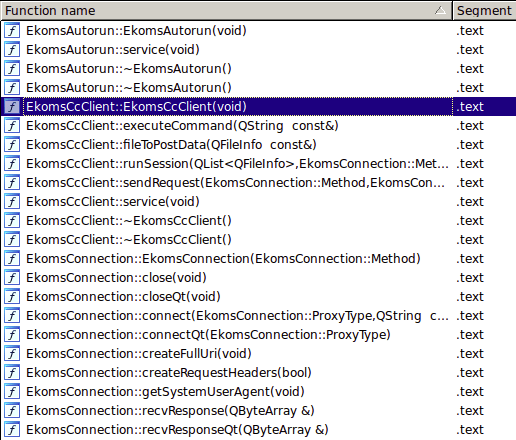Sort by the Function name column header
The image size is (516, 440).
point(227,11)
